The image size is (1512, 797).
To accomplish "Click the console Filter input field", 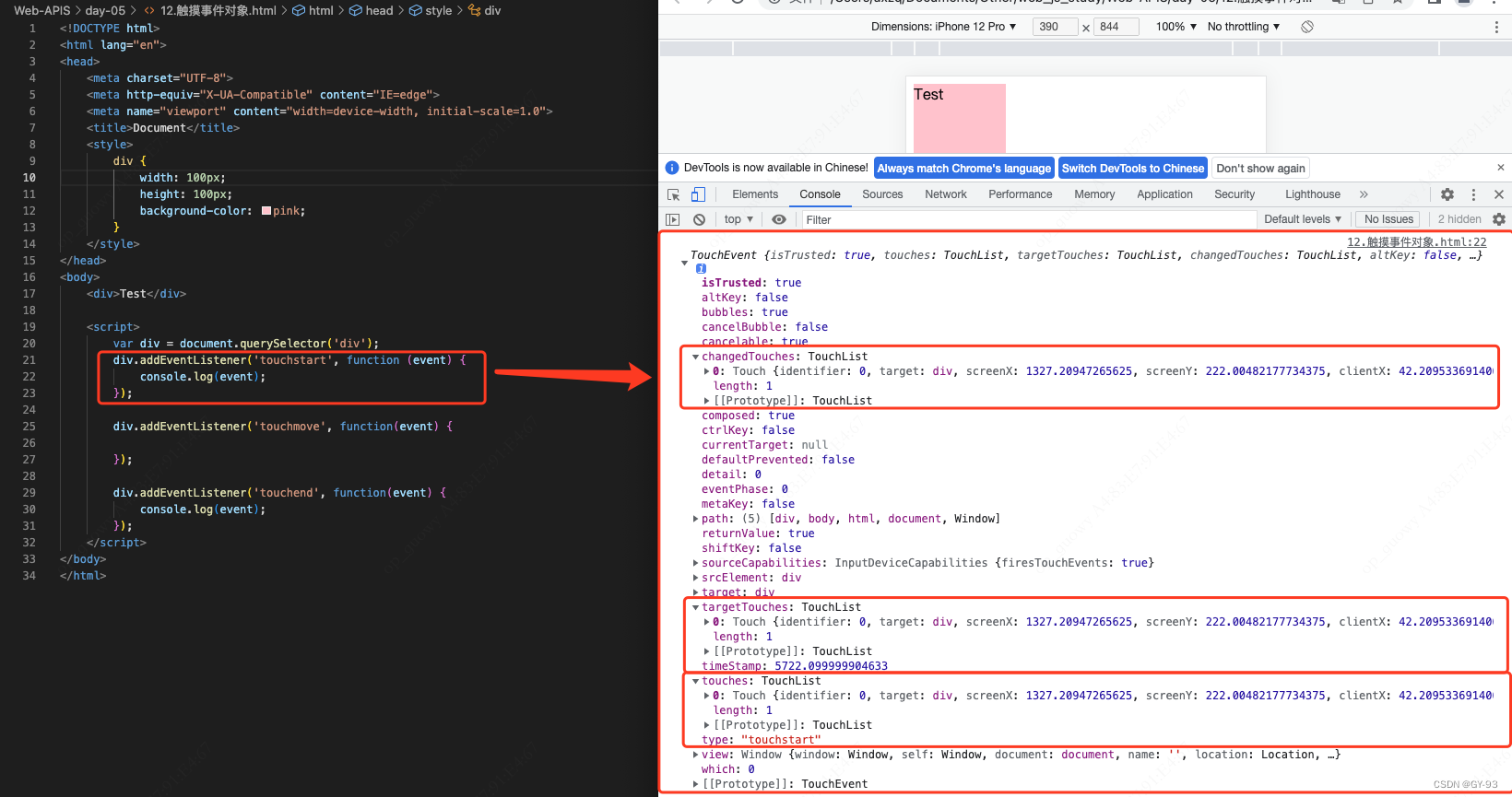I will pos(1028,219).
